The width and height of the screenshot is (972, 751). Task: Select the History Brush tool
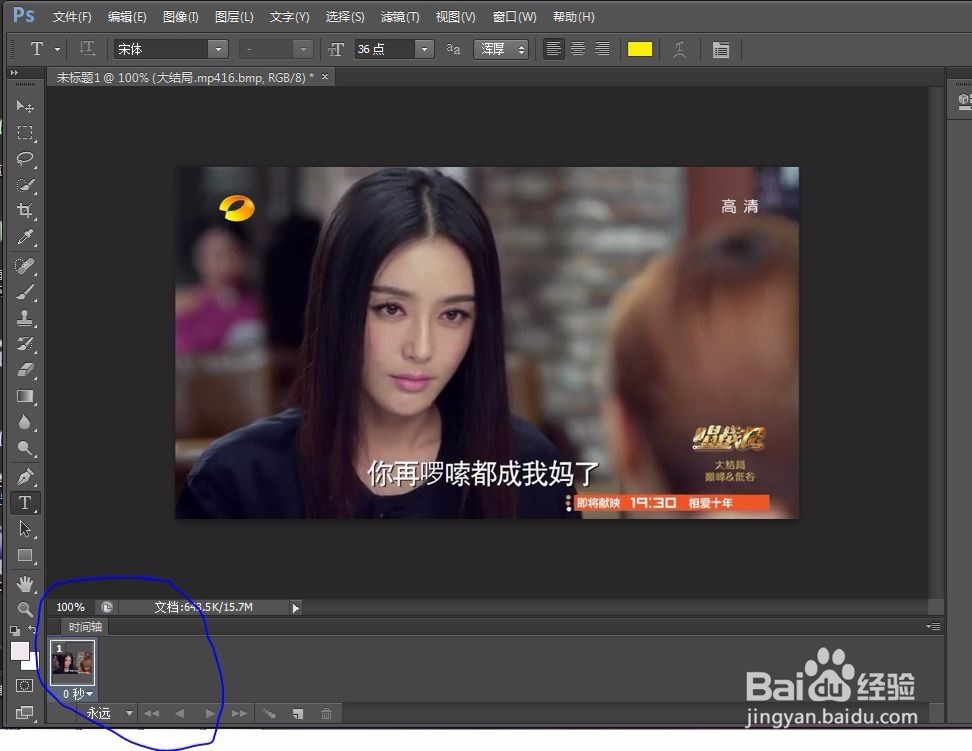25,344
